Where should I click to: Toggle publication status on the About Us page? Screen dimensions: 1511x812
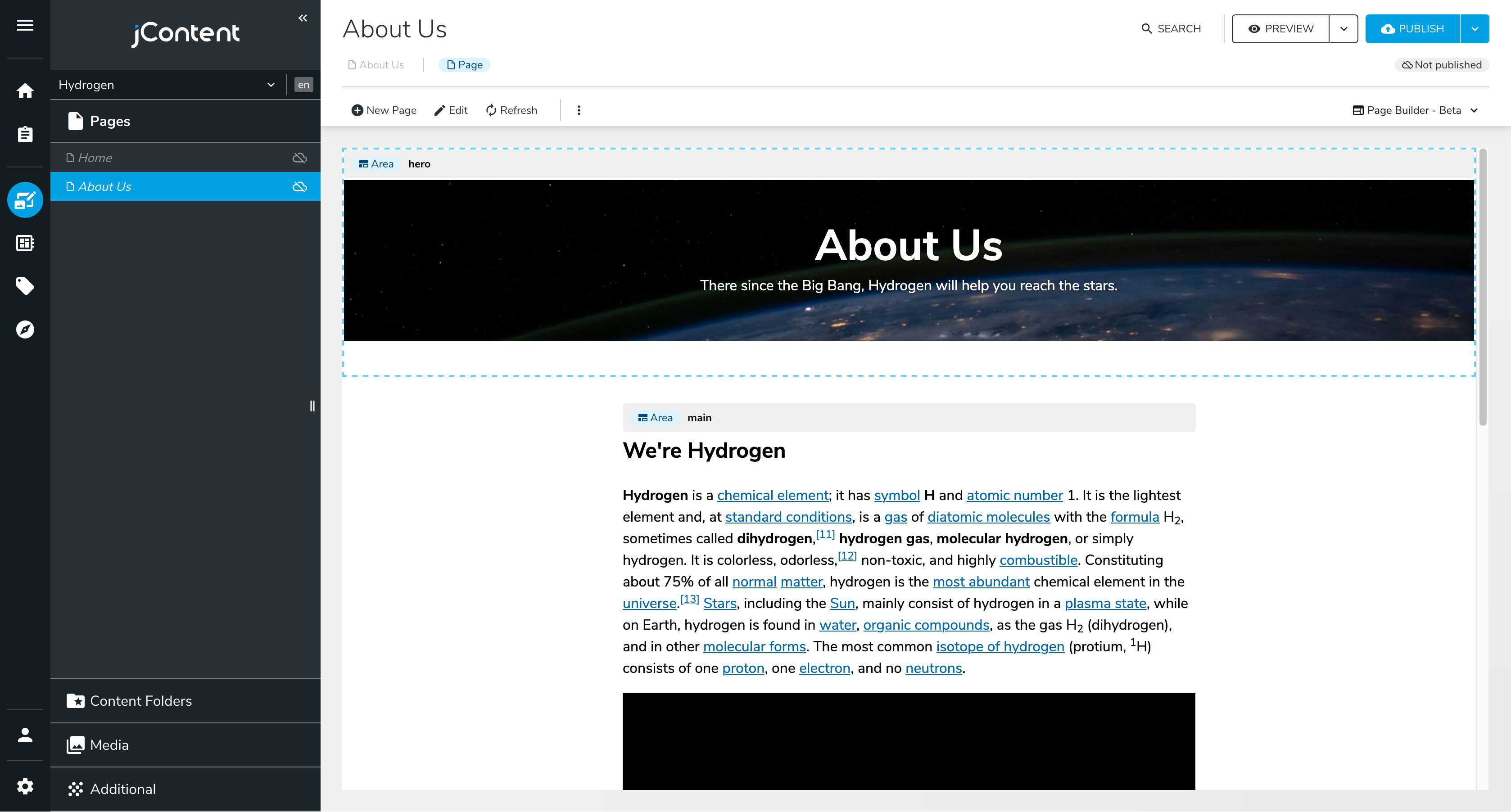[300, 186]
